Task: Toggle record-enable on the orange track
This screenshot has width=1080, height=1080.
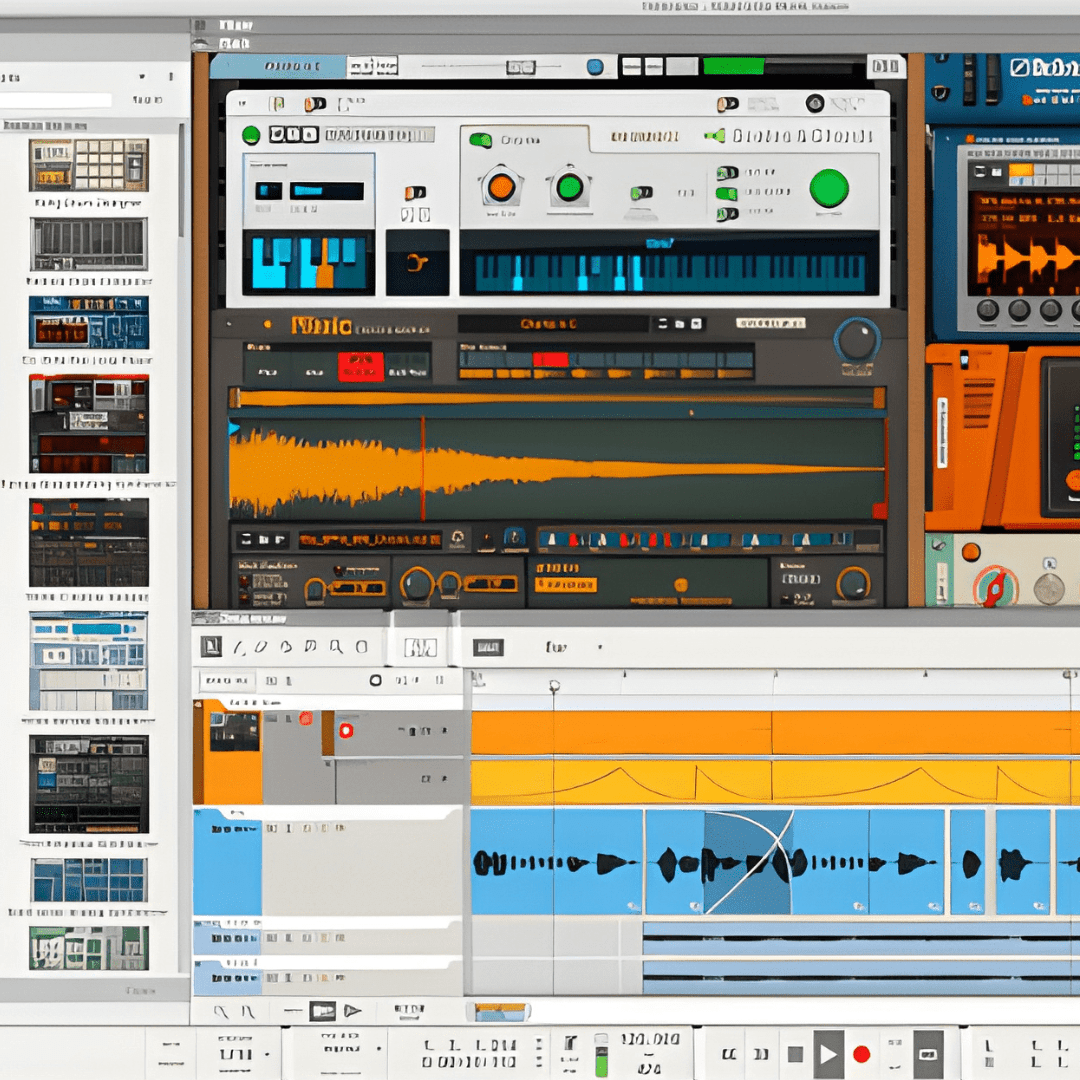Action: coord(346,731)
